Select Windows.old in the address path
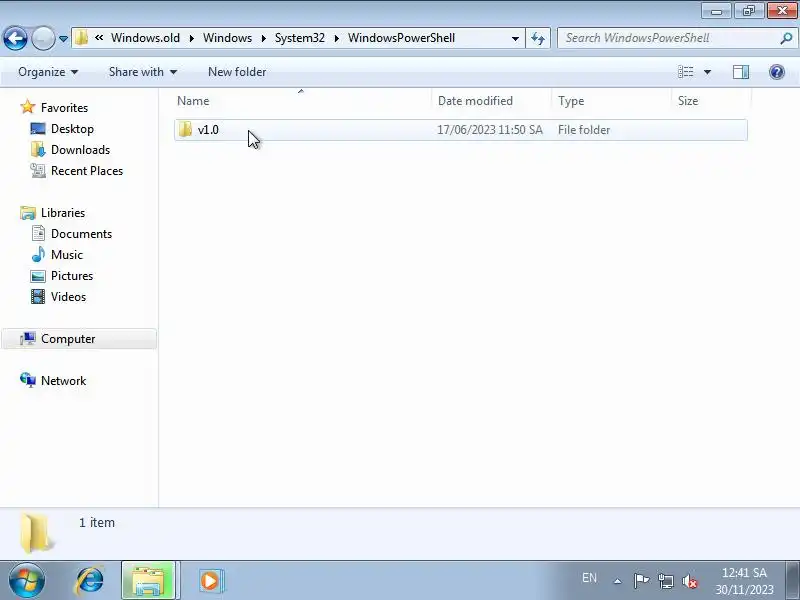 point(145,38)
